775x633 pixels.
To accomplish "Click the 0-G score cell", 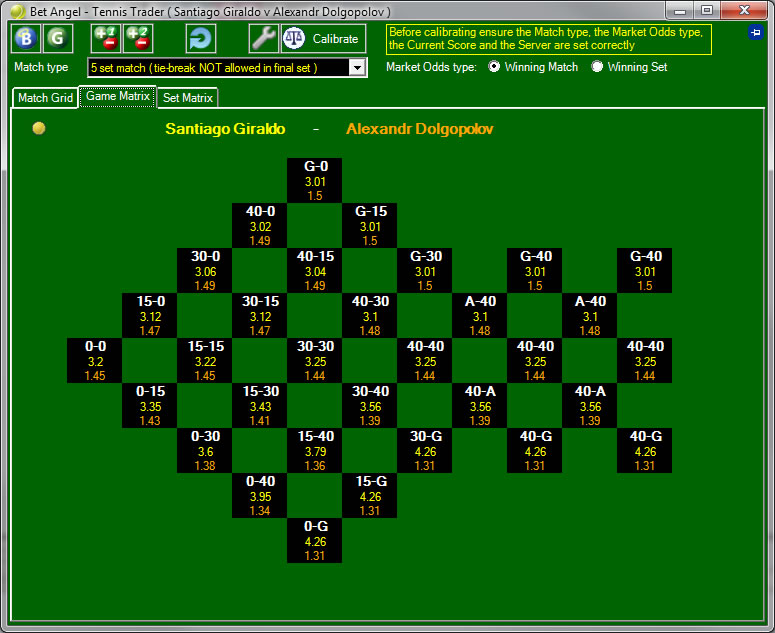I will (314, 540).
